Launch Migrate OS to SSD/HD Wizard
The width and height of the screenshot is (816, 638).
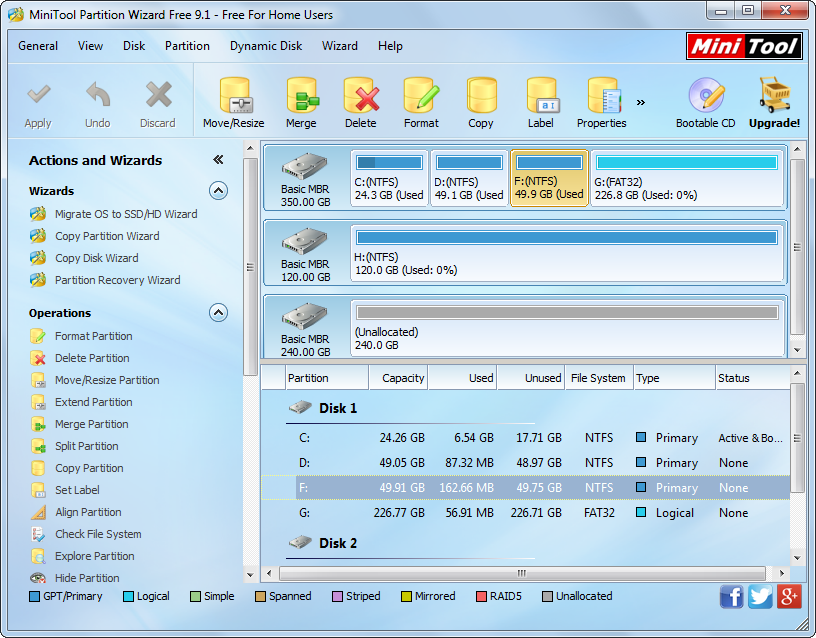point(126,214)
